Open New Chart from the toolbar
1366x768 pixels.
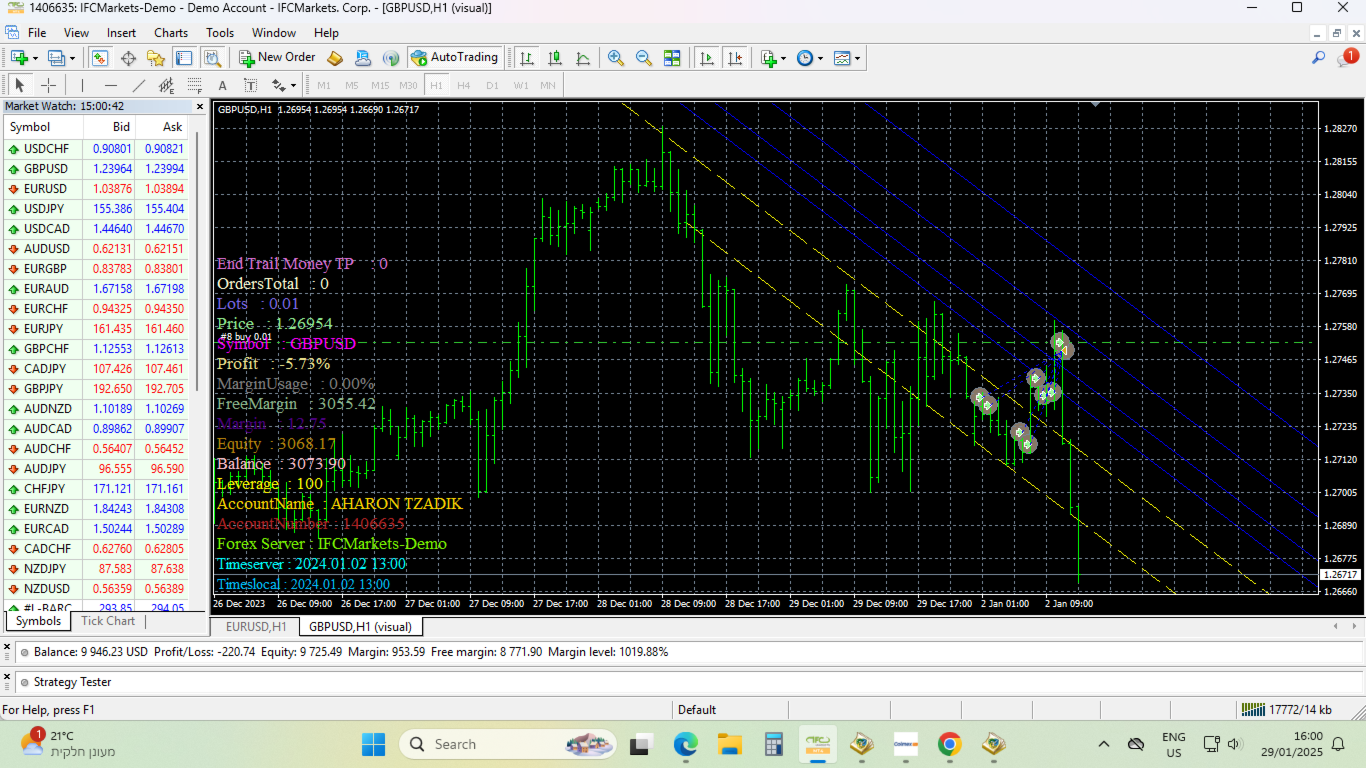click(x=18, y=58)
